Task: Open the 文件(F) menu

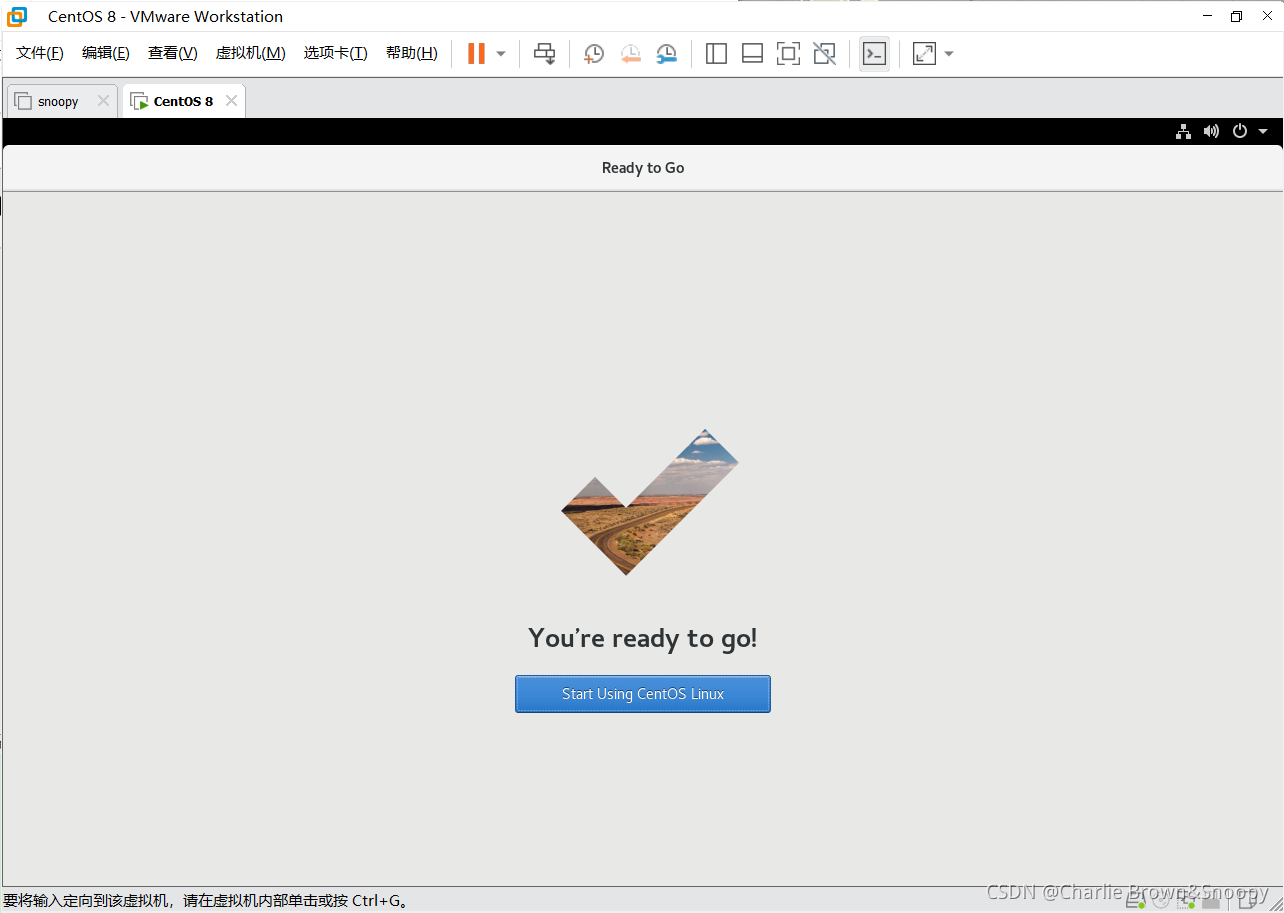Action: click(40, 53)
